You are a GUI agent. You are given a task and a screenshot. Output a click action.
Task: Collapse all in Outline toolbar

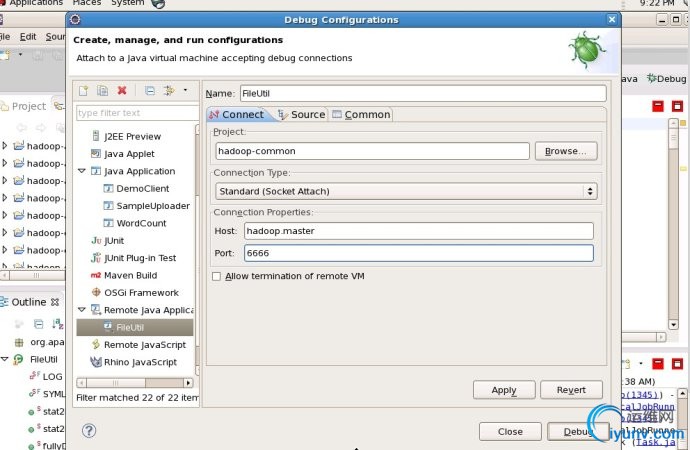39,324
